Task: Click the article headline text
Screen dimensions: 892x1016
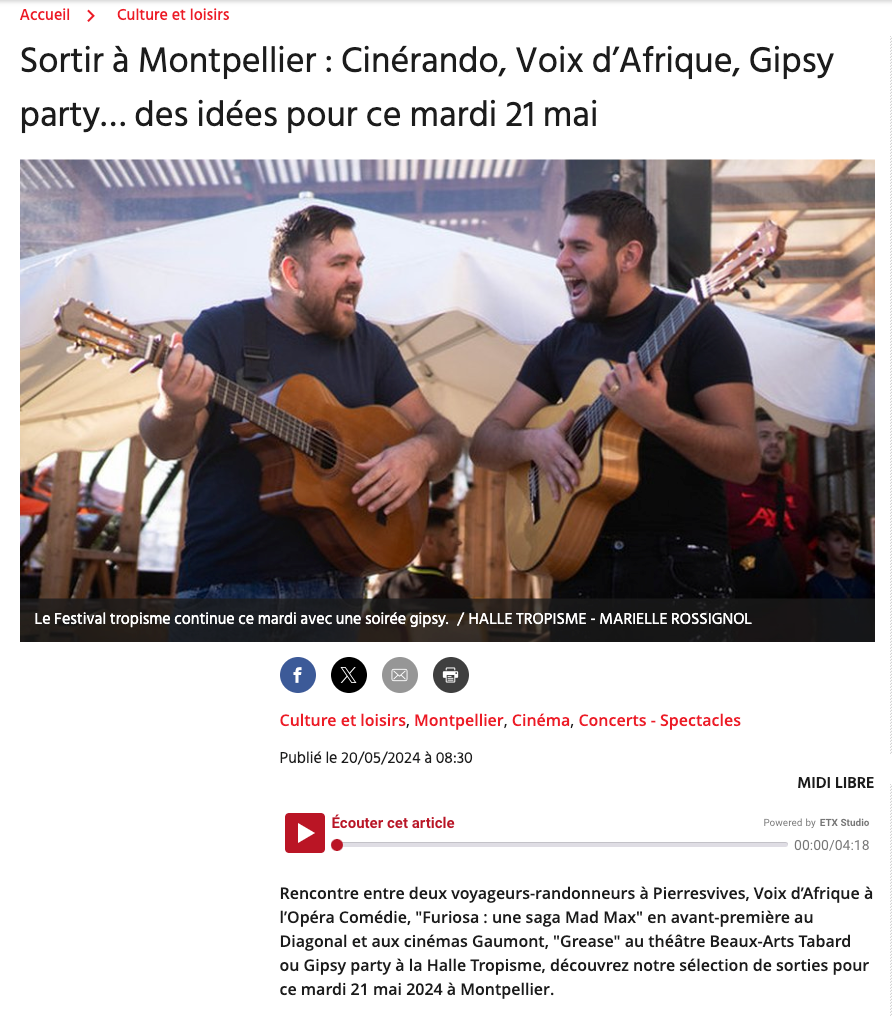Action: [428, 87]
